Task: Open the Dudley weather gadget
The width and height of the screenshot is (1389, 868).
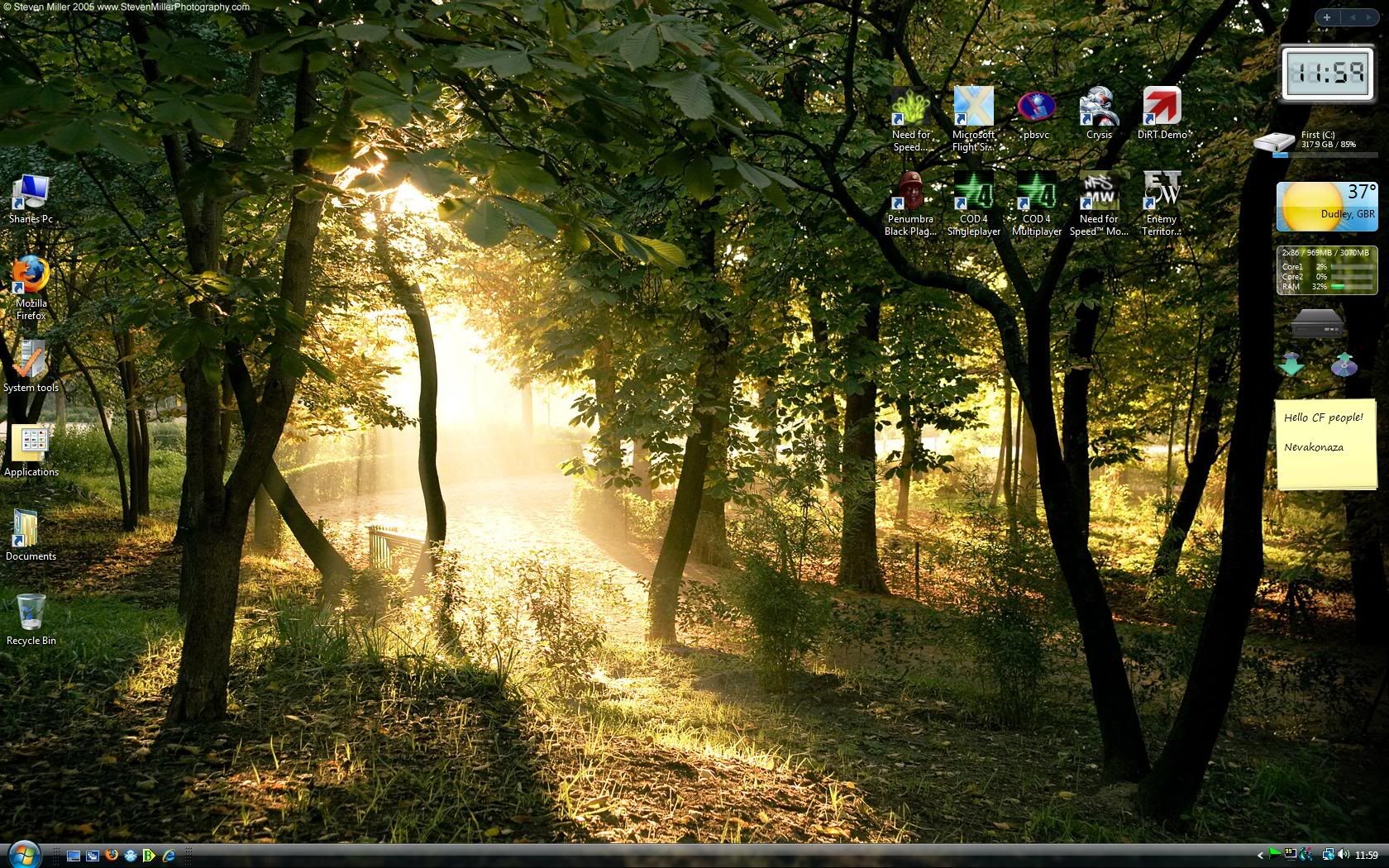Action: (x=1327, y=207)
